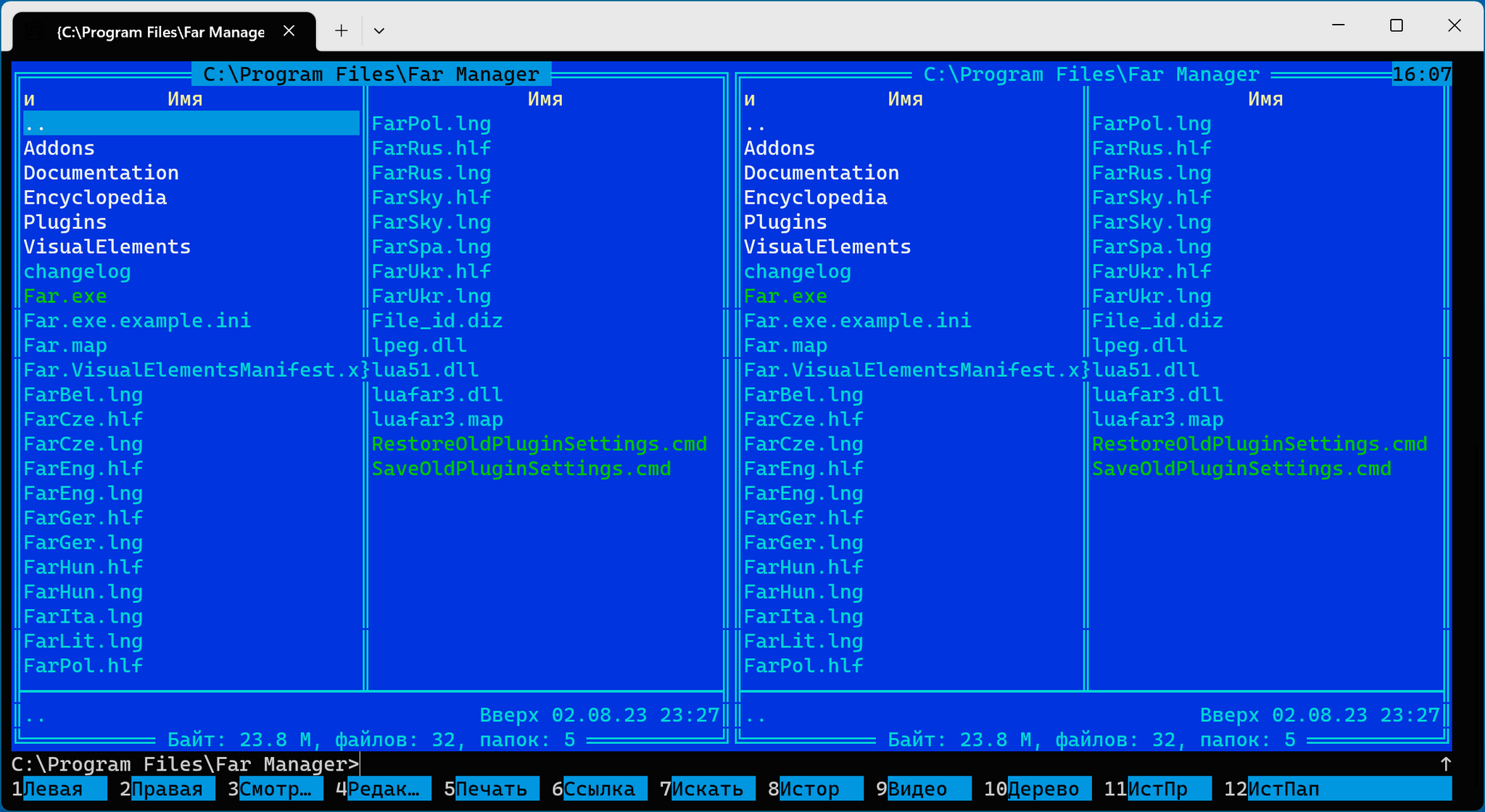Select Documentation folder in right panel
The height and width of the screenshot is (812, 1485).
[822, 173]
